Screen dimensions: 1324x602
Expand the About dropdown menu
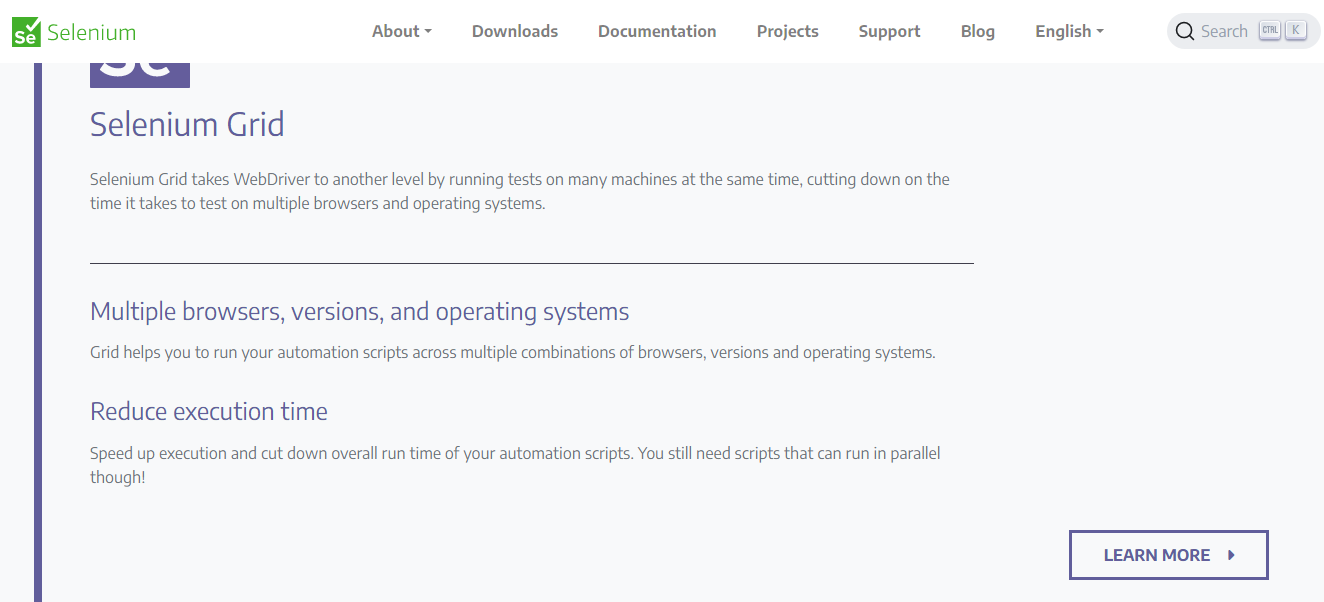(401, 31)
